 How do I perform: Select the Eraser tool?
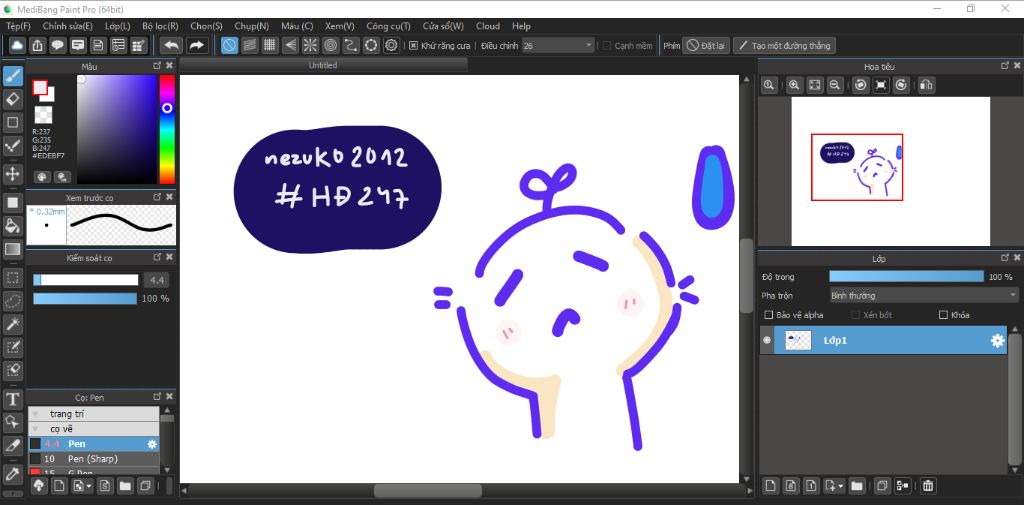[x=12, y=99]
